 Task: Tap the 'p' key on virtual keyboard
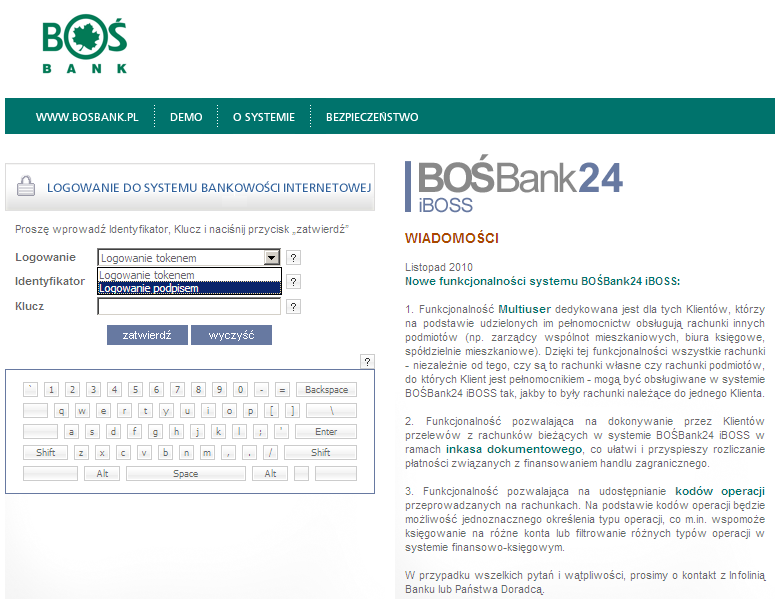pyautogui.click(x=250, y=410)
